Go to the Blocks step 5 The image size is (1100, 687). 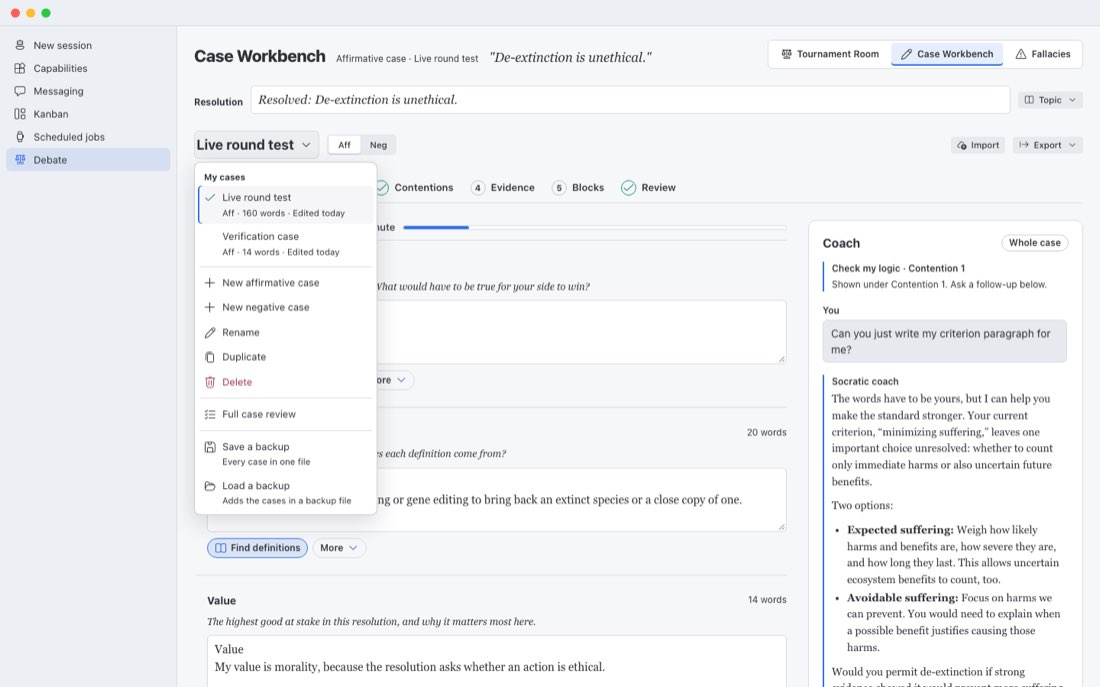click(x=579, y=188)
